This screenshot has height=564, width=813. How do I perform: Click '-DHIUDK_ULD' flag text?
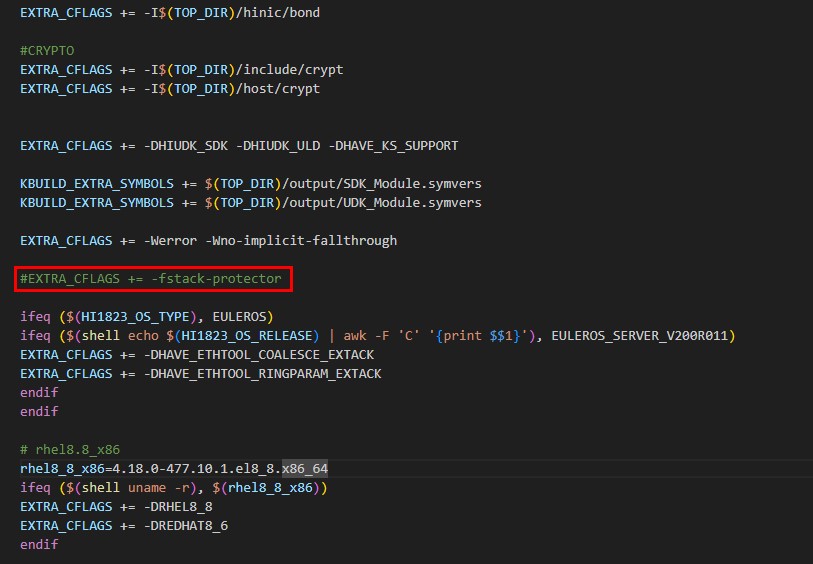click(x=278, y=146)
